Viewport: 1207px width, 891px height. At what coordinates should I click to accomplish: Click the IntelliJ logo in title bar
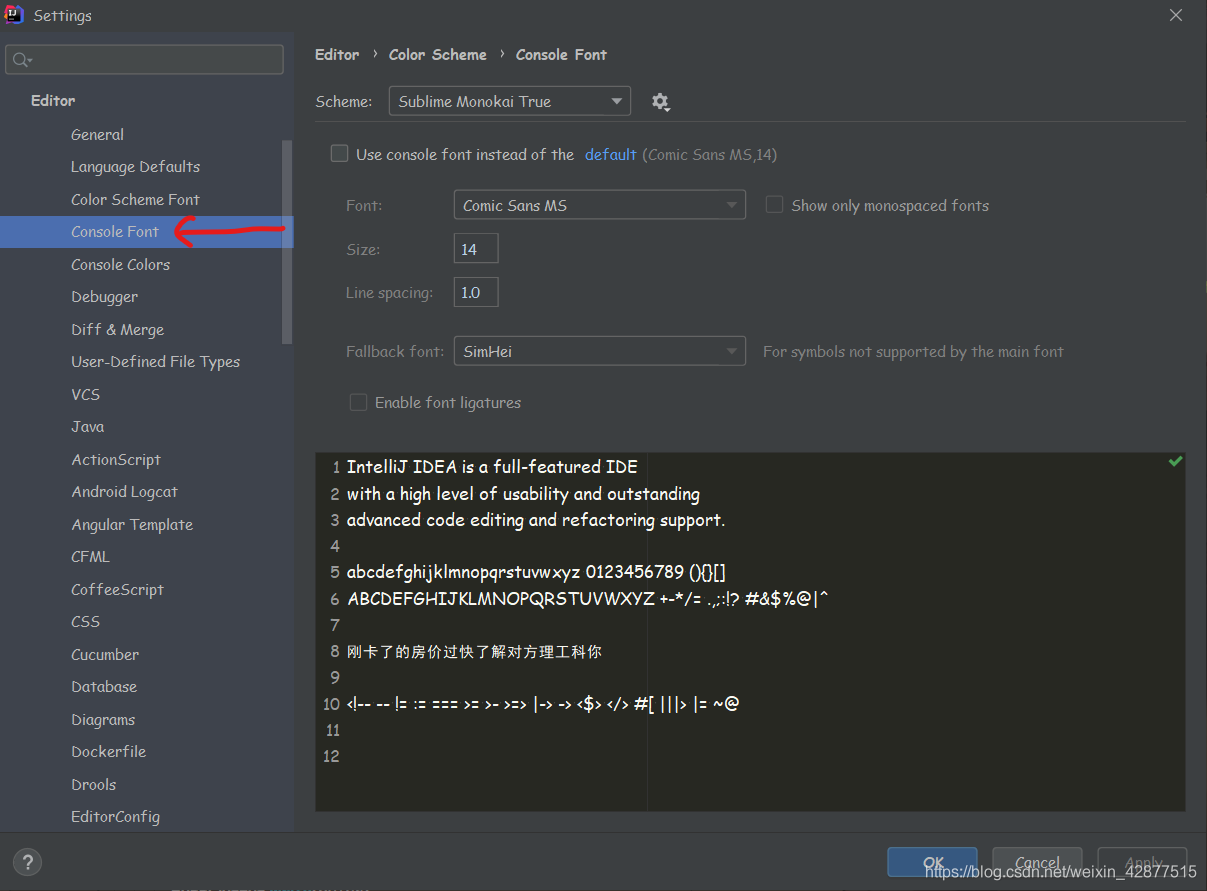14,15
